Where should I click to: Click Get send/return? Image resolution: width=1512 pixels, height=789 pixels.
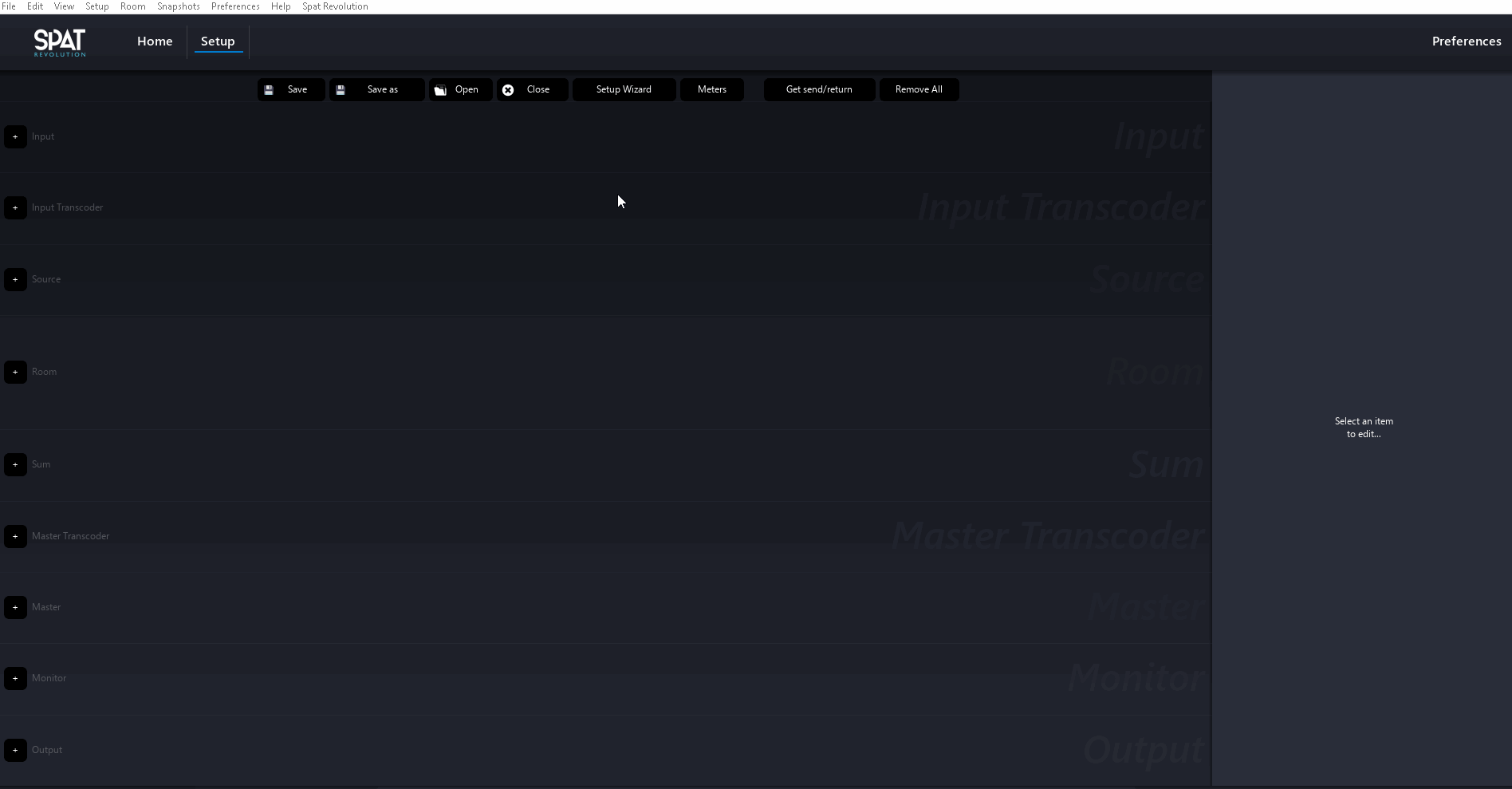coord(819,89)
